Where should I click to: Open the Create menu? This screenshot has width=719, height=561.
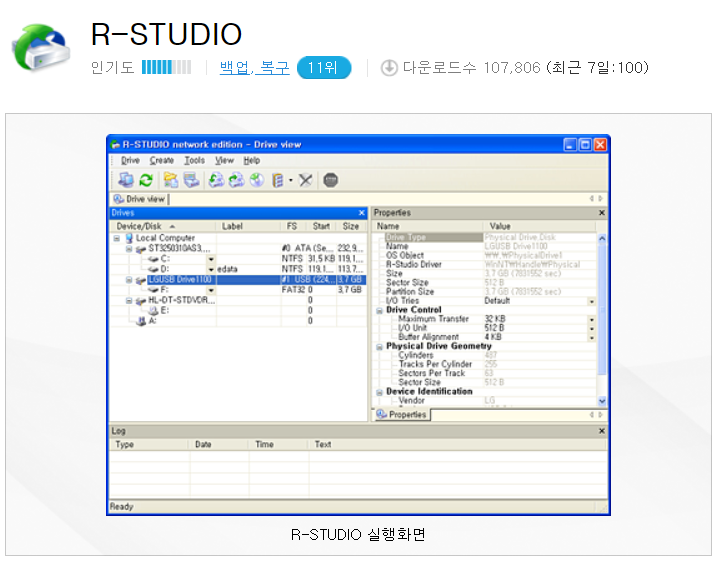click(161, 161)
